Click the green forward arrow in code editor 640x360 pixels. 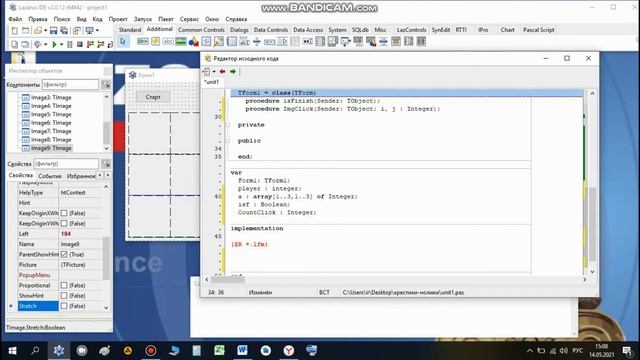pos(233,71)
